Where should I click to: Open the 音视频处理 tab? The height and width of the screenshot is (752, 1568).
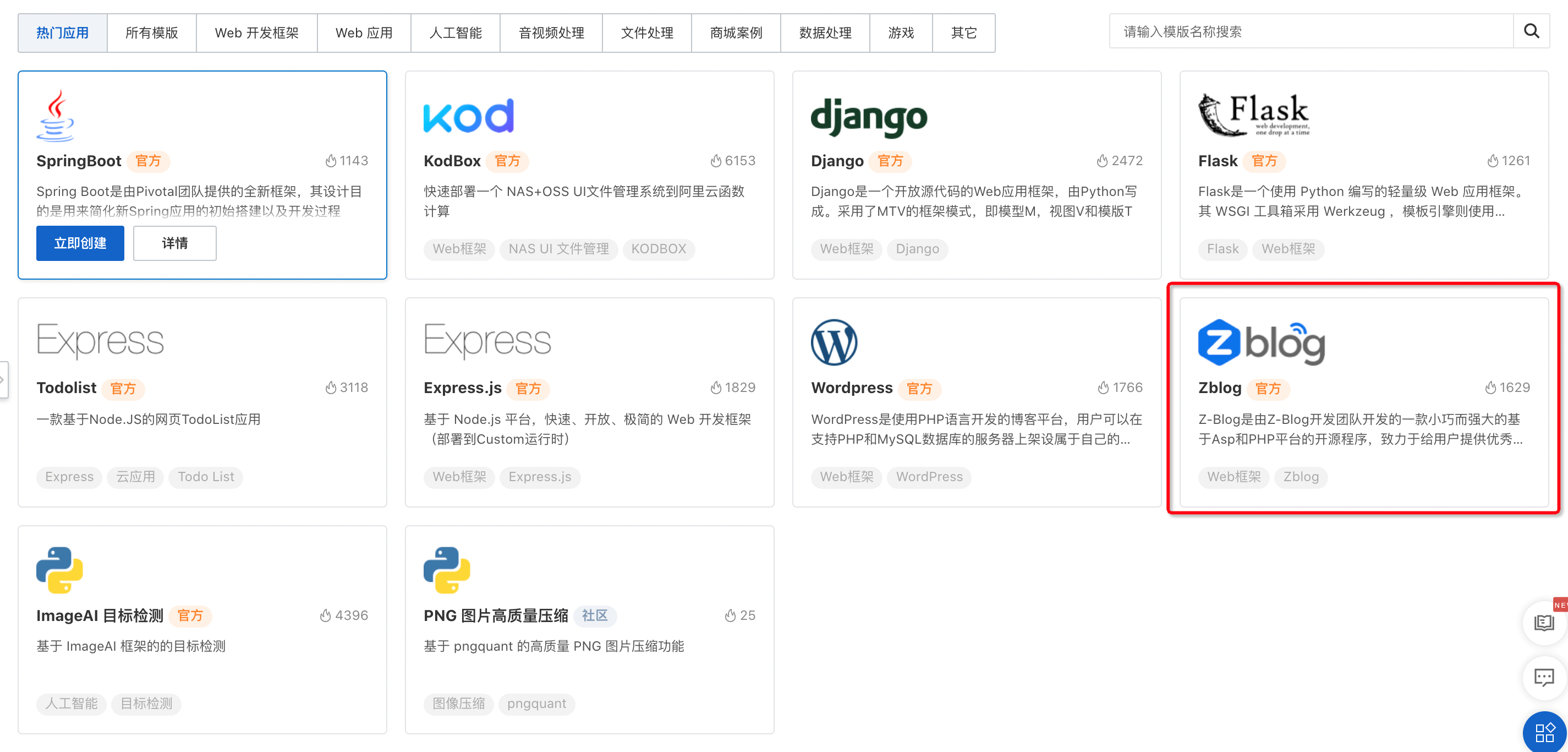pyautogui.click(x=550, y=33)
